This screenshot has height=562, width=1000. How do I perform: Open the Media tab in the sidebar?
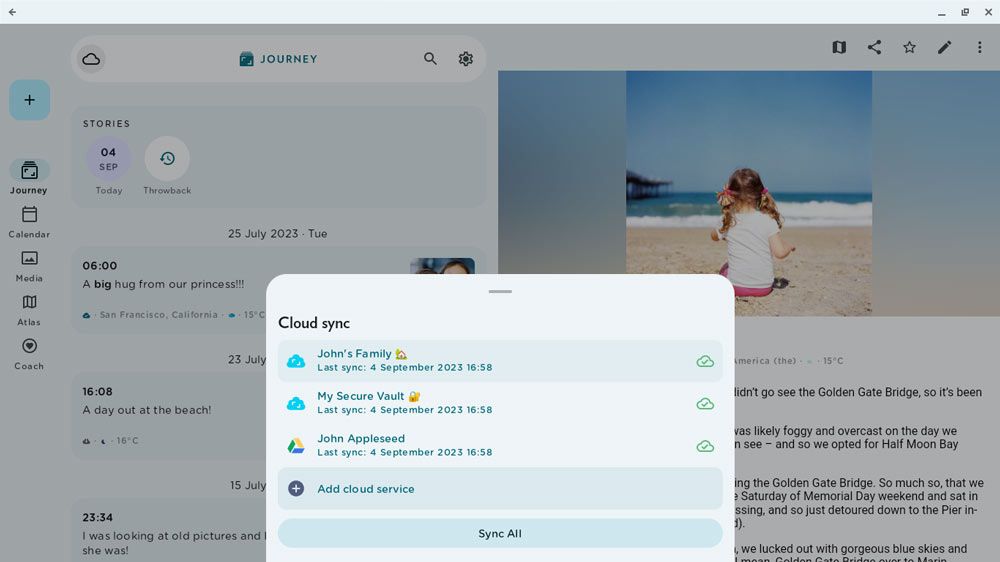(29, 266)
